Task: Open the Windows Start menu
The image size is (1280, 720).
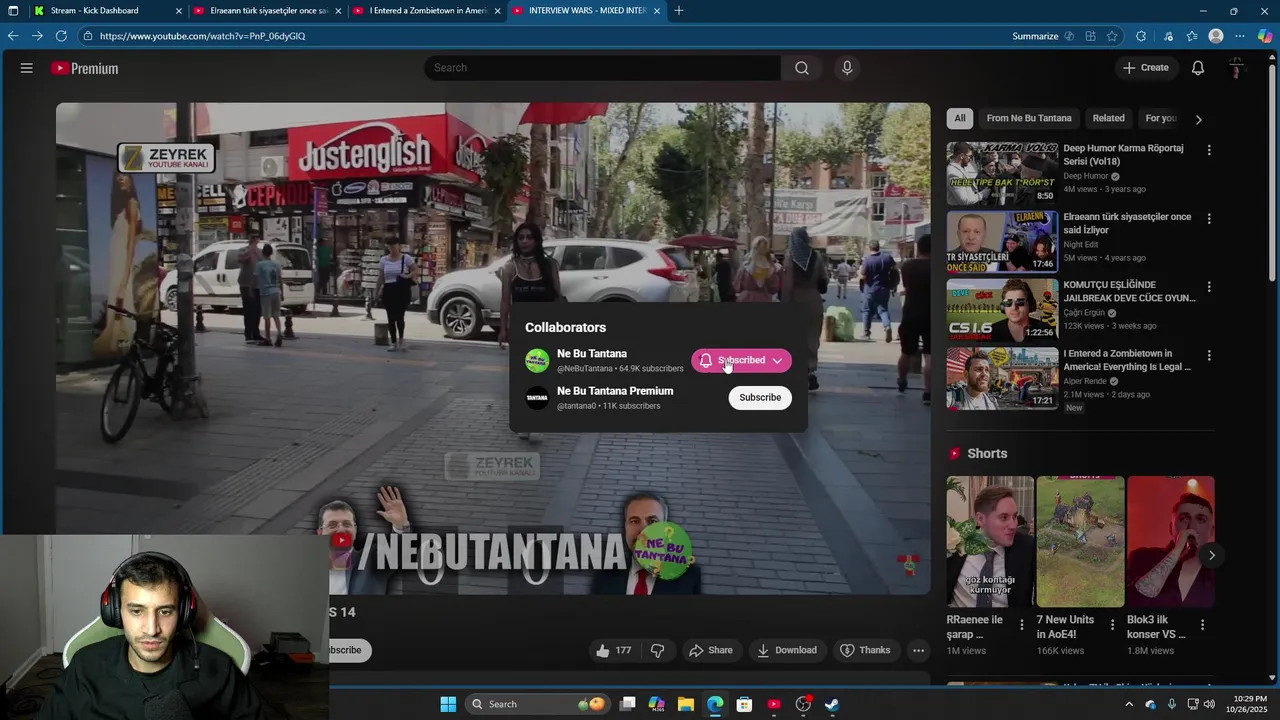Action: (x=448, y=704)
